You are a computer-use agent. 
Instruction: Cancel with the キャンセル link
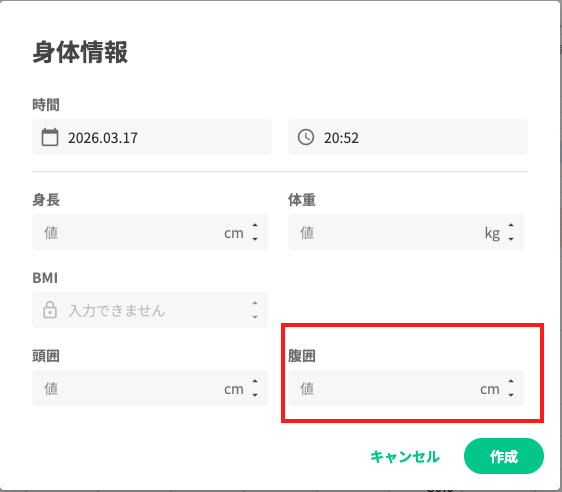(x=405, y=457)
